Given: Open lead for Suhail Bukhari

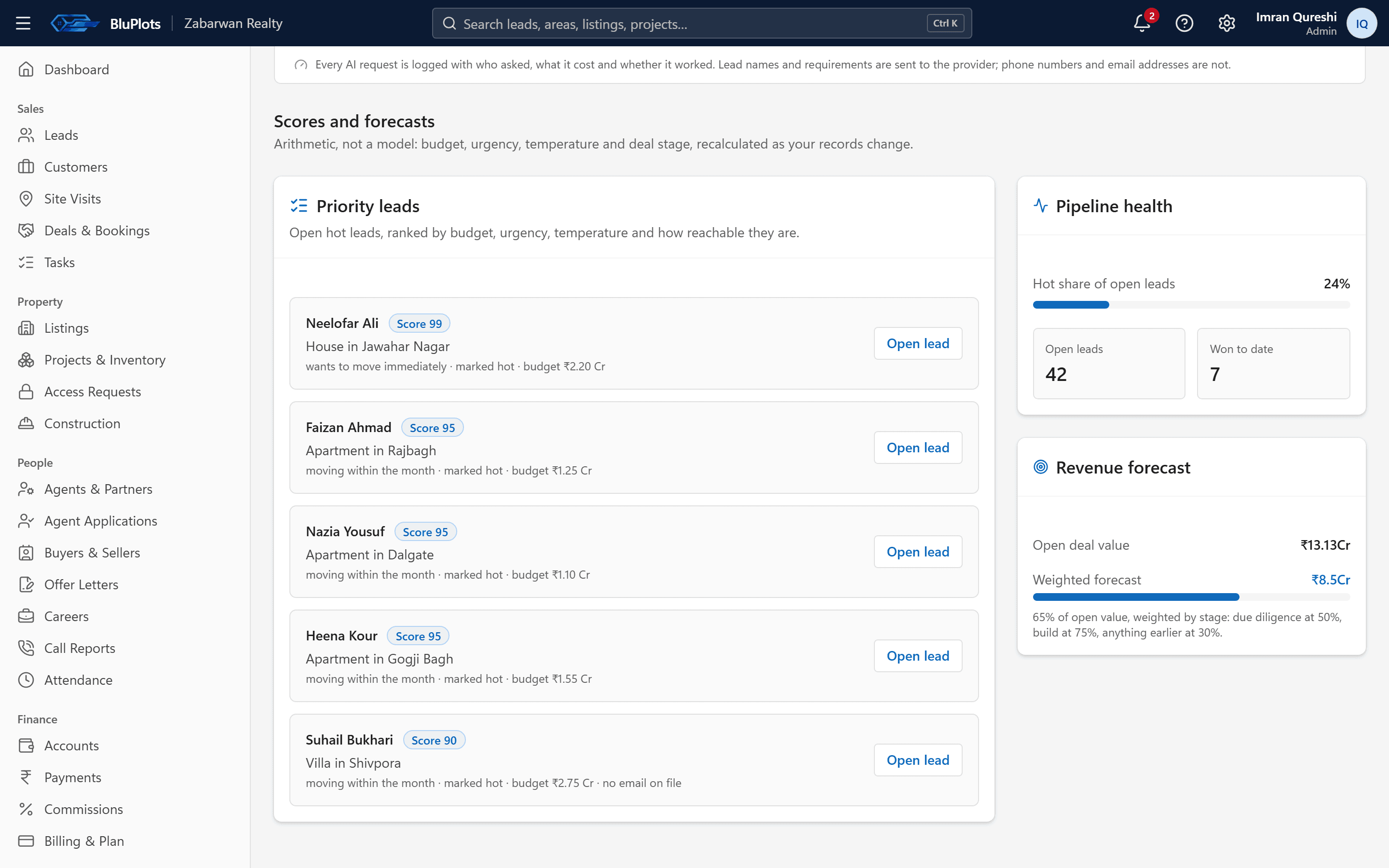Looking at the screenshot, I should [x=918, y=760].
